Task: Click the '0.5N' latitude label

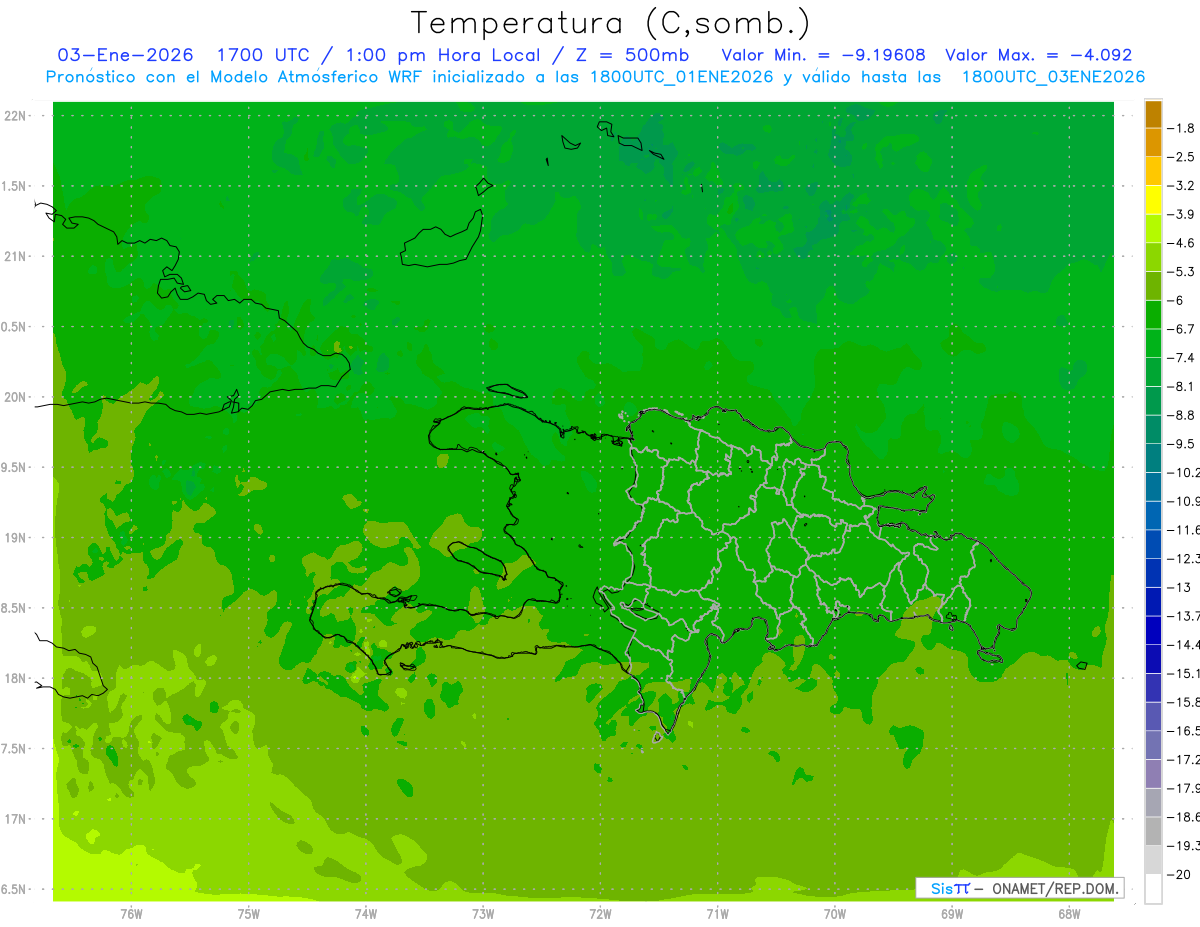Action: pyautogui.click(x=14, y=327)
